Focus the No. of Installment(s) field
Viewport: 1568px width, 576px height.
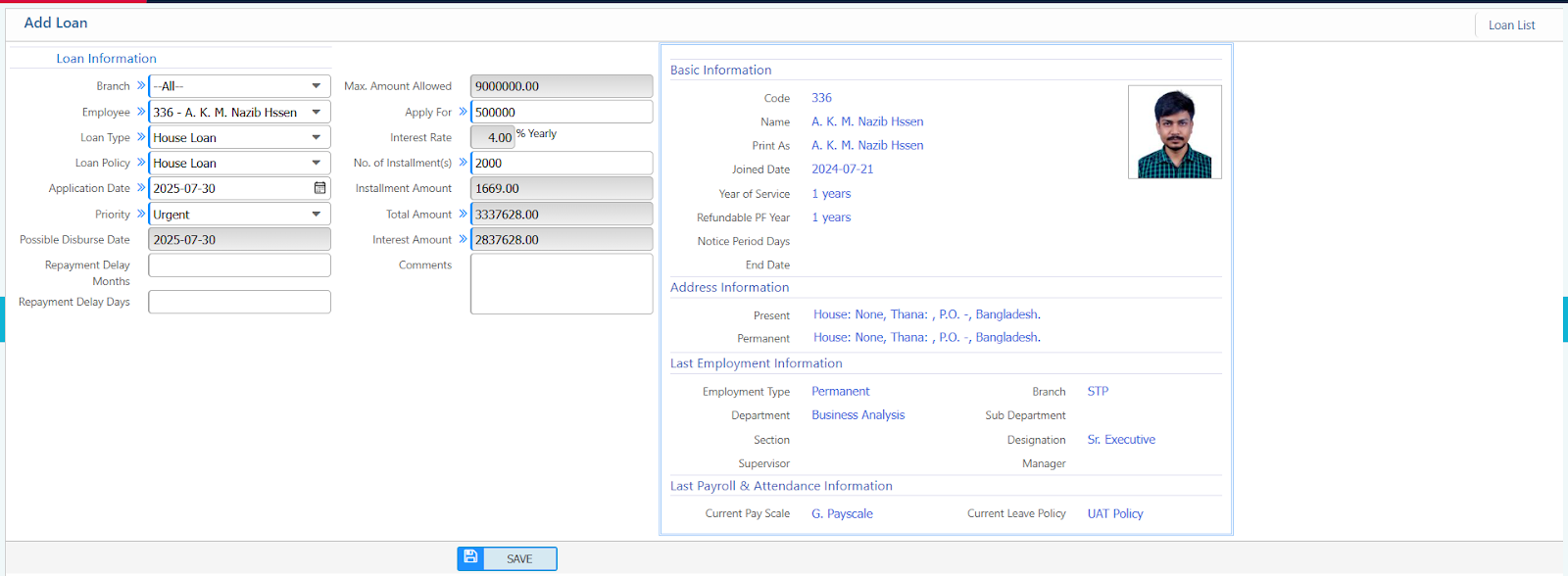point(561,163)
